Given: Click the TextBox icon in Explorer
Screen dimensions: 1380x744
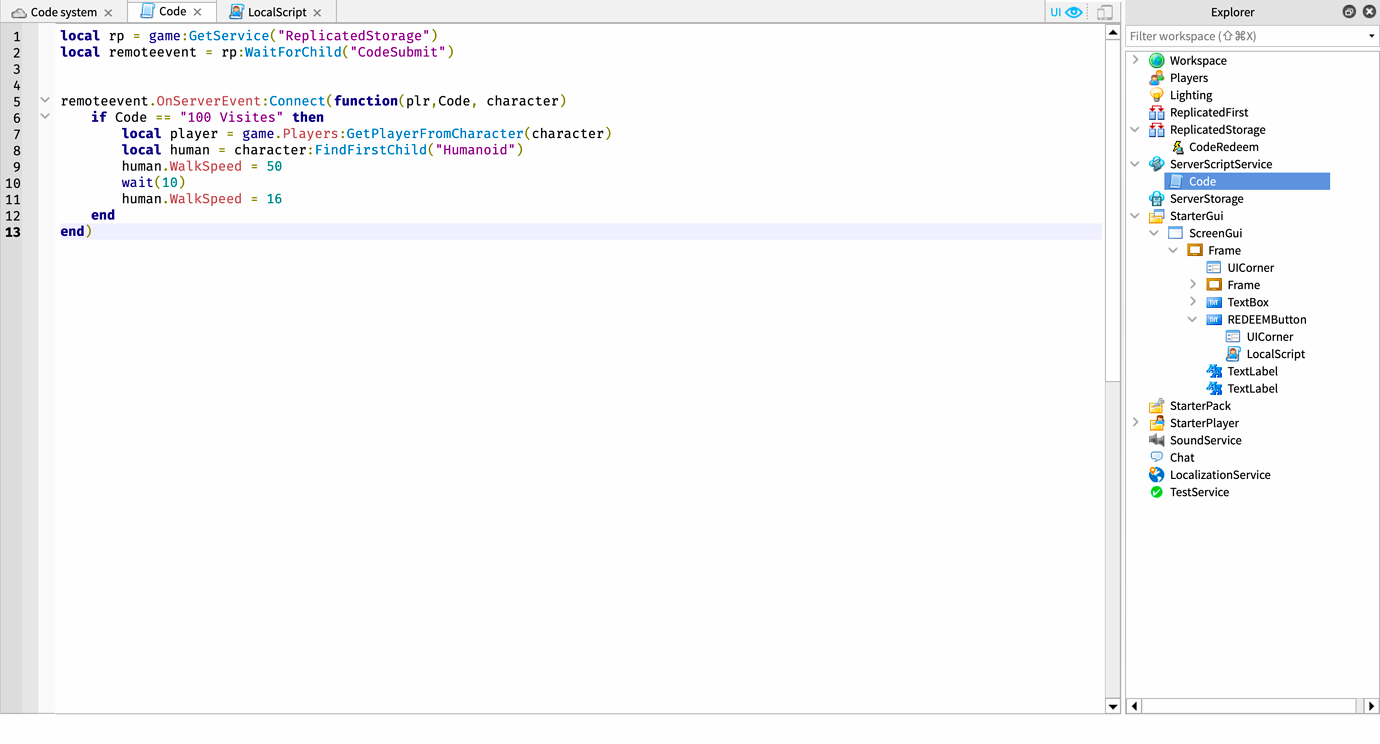Looking at the screenshot, I should pyautogui.click(x=1214, y=302).
